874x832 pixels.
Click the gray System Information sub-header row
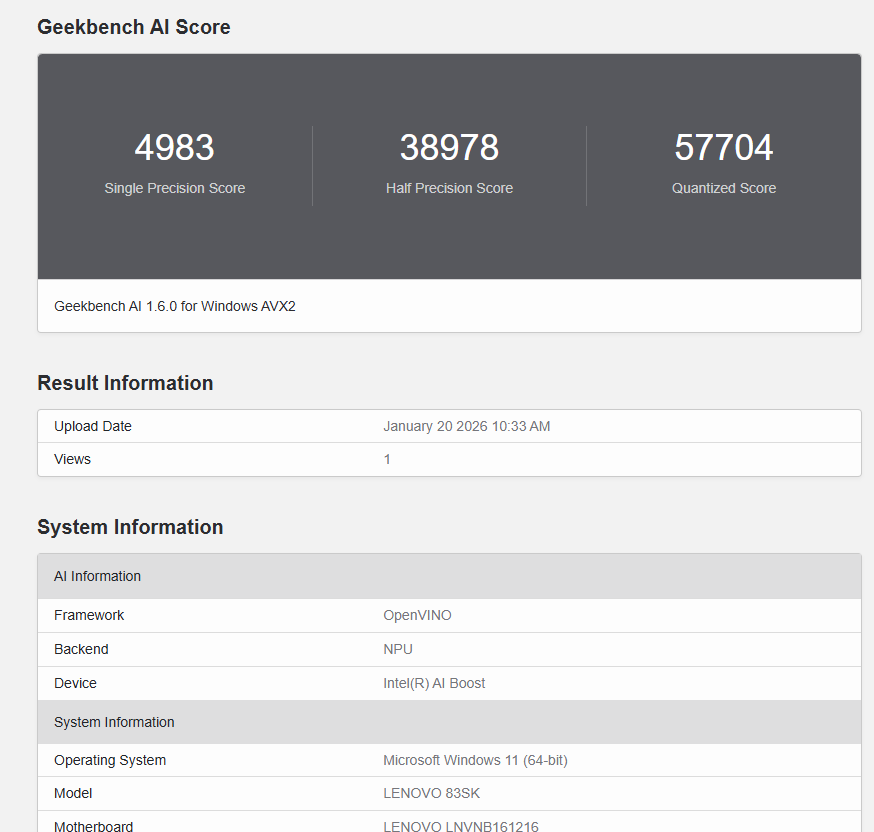[114, 722]
